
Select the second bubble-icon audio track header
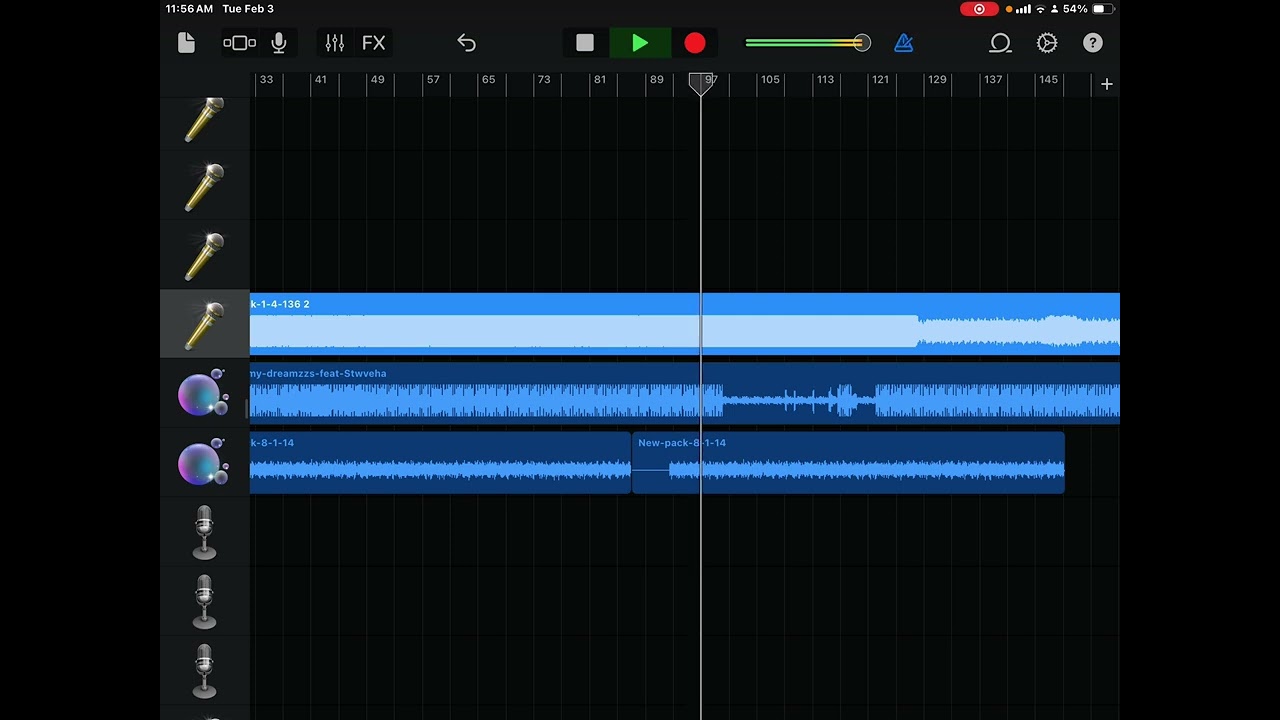pyautogui.click(x=204, y=463)
